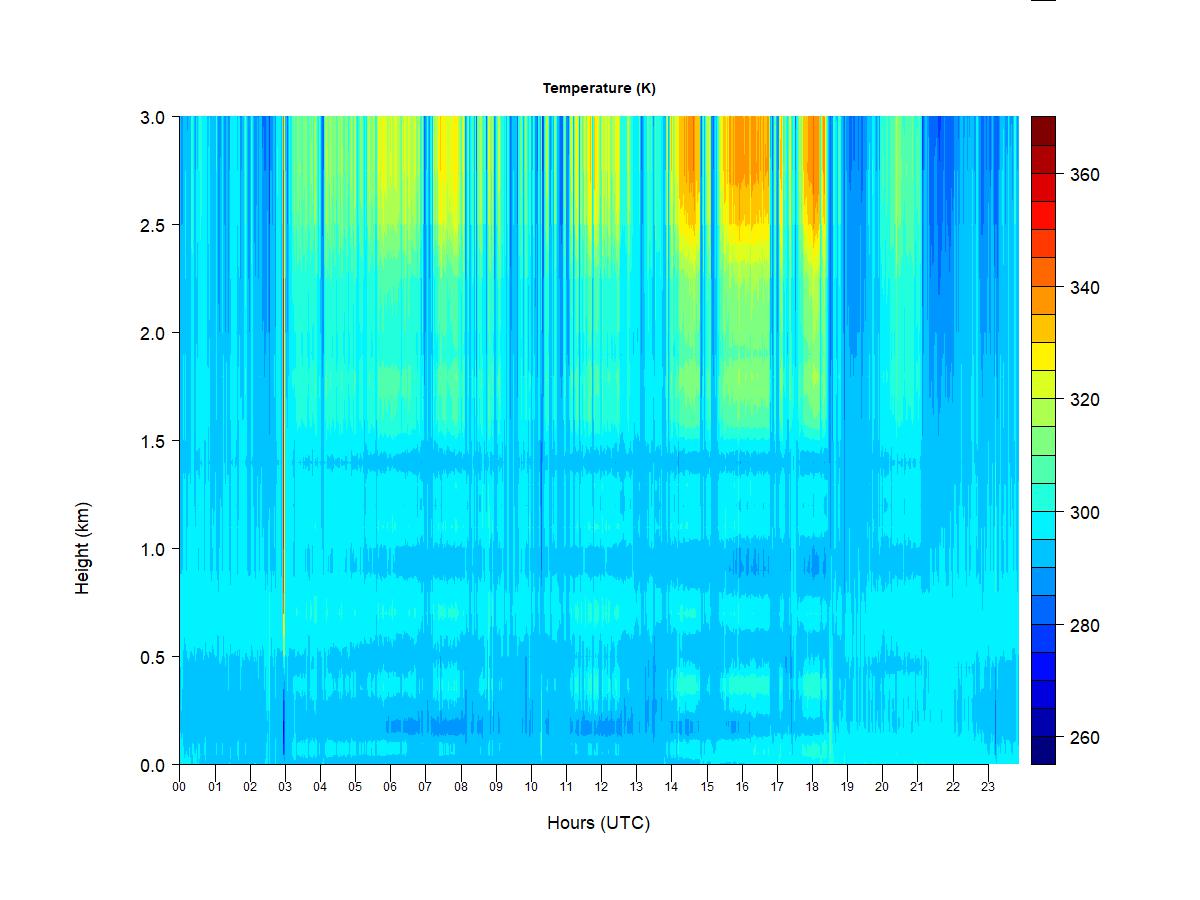The height and width of the screenshot is (900, 1200).
Task: Click the 3.0 height axis tick label
Action: click(x=152, y=117)
